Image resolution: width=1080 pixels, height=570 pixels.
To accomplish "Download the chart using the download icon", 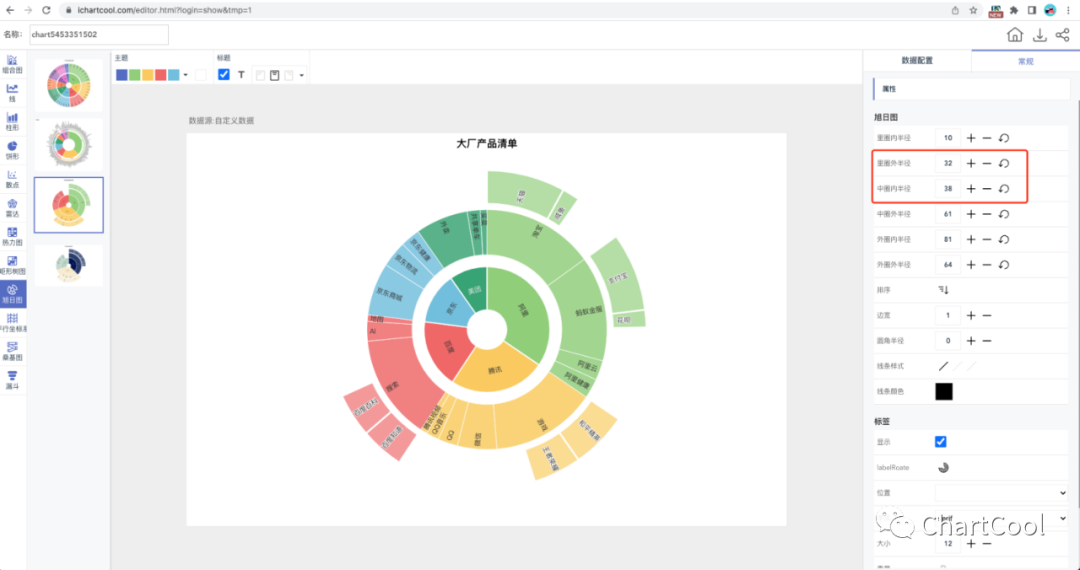I will tap(1039, 35).
